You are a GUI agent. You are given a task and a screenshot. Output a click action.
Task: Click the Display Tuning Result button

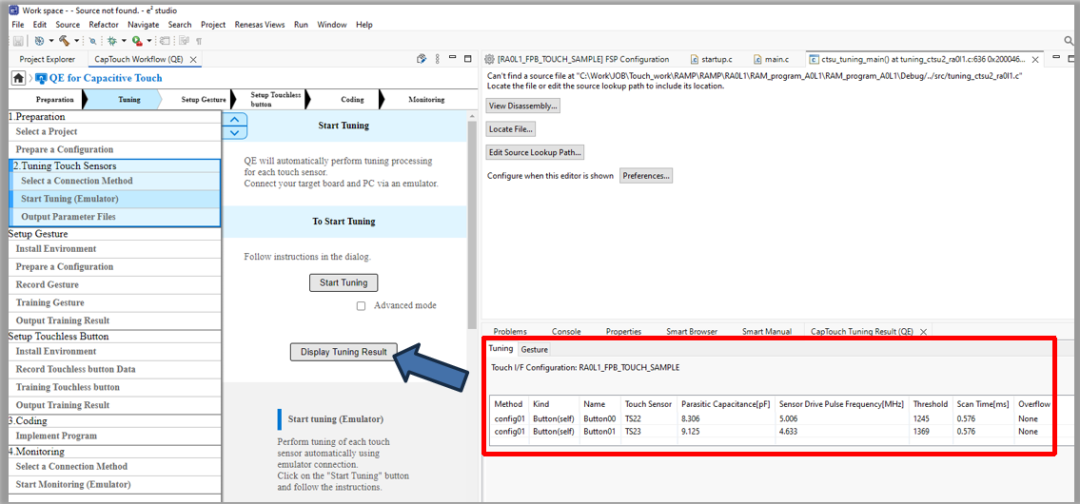coord(344,352)
